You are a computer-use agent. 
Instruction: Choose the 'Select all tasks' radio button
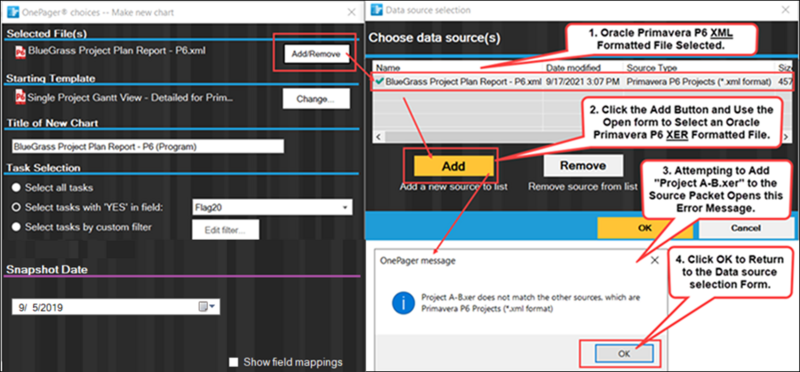[16, 188]
